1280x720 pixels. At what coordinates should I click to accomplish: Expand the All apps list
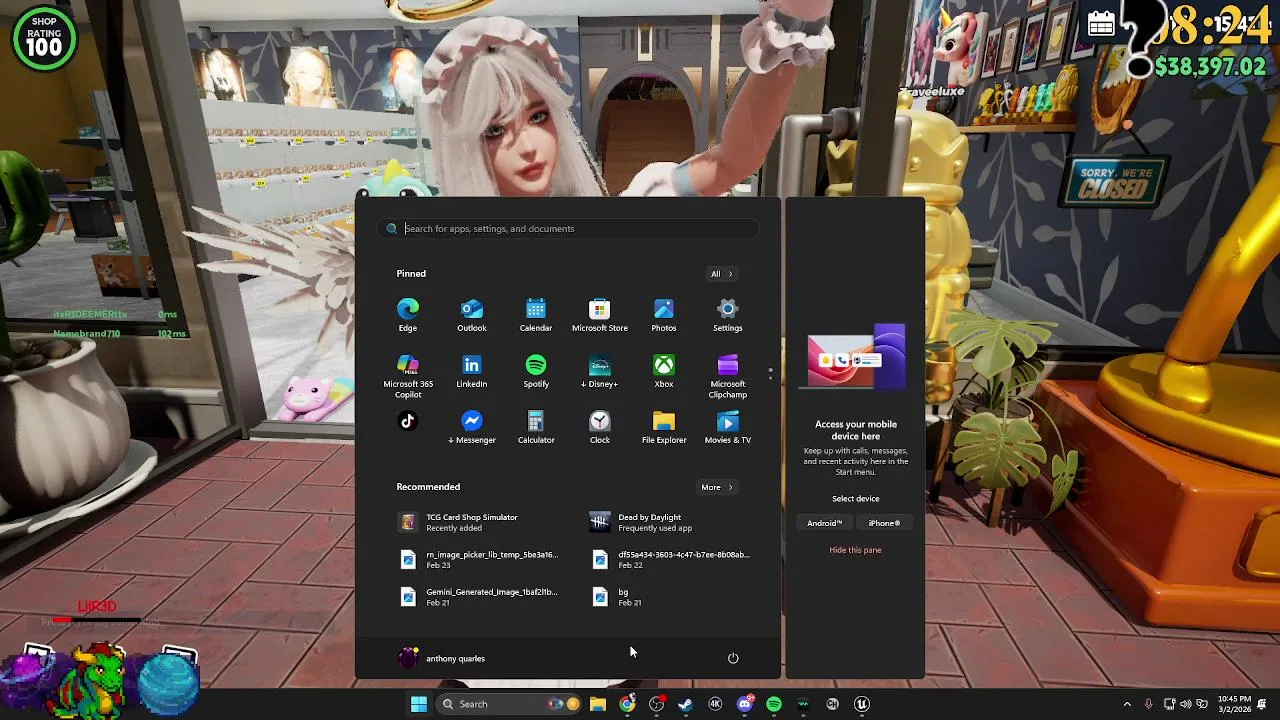pos(722,274)
